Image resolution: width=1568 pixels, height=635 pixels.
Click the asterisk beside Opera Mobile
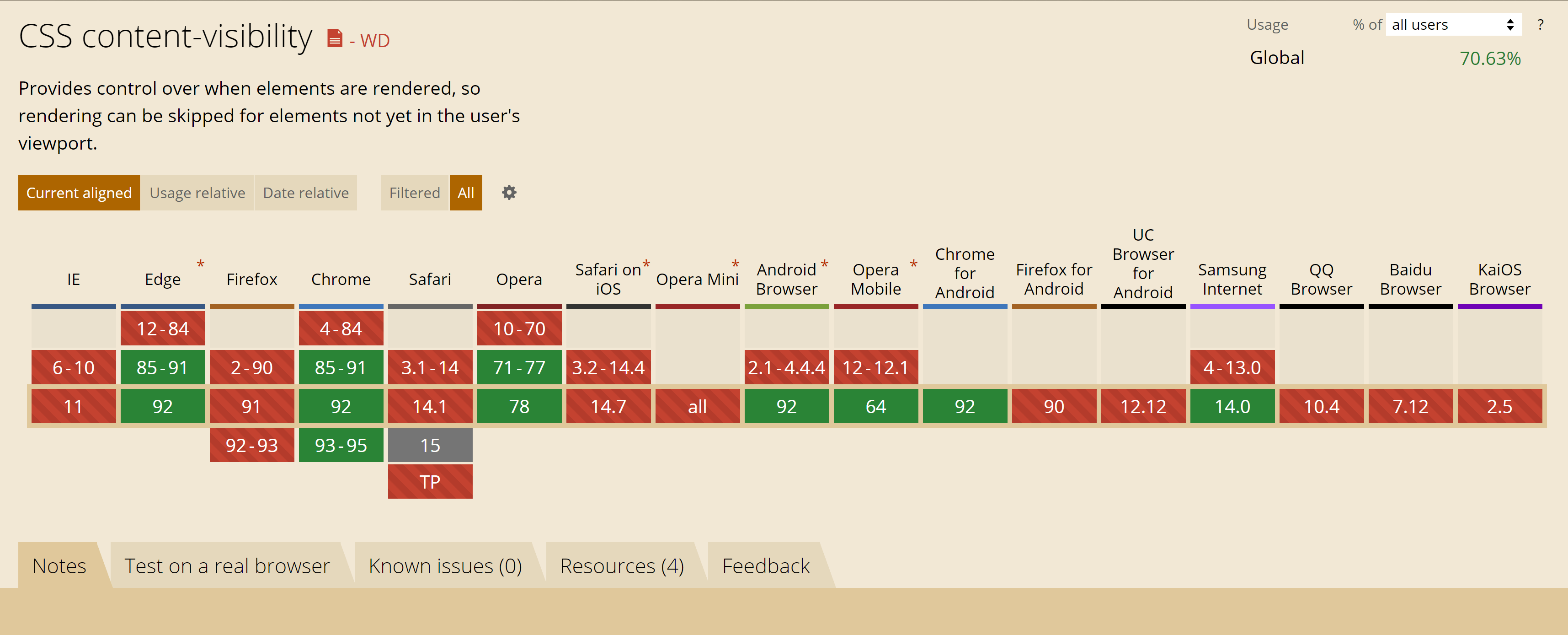point(913,264)
